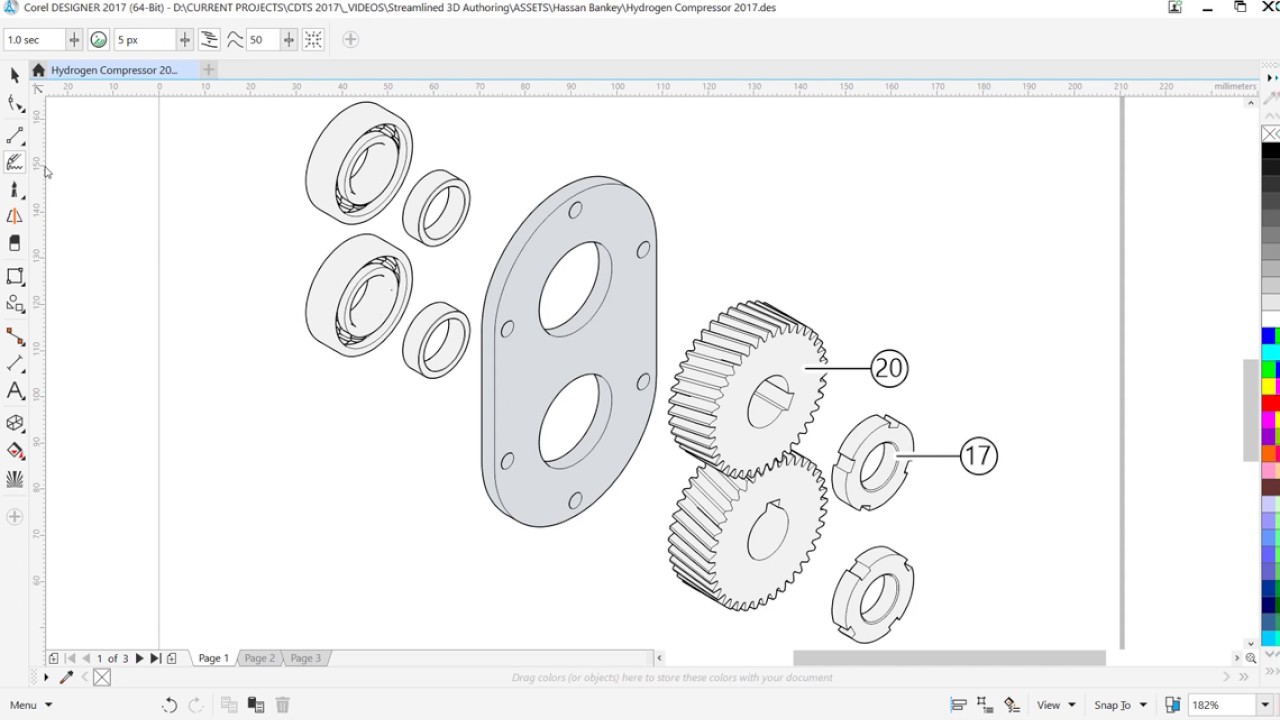Add a page before the first page

point(53,658)
